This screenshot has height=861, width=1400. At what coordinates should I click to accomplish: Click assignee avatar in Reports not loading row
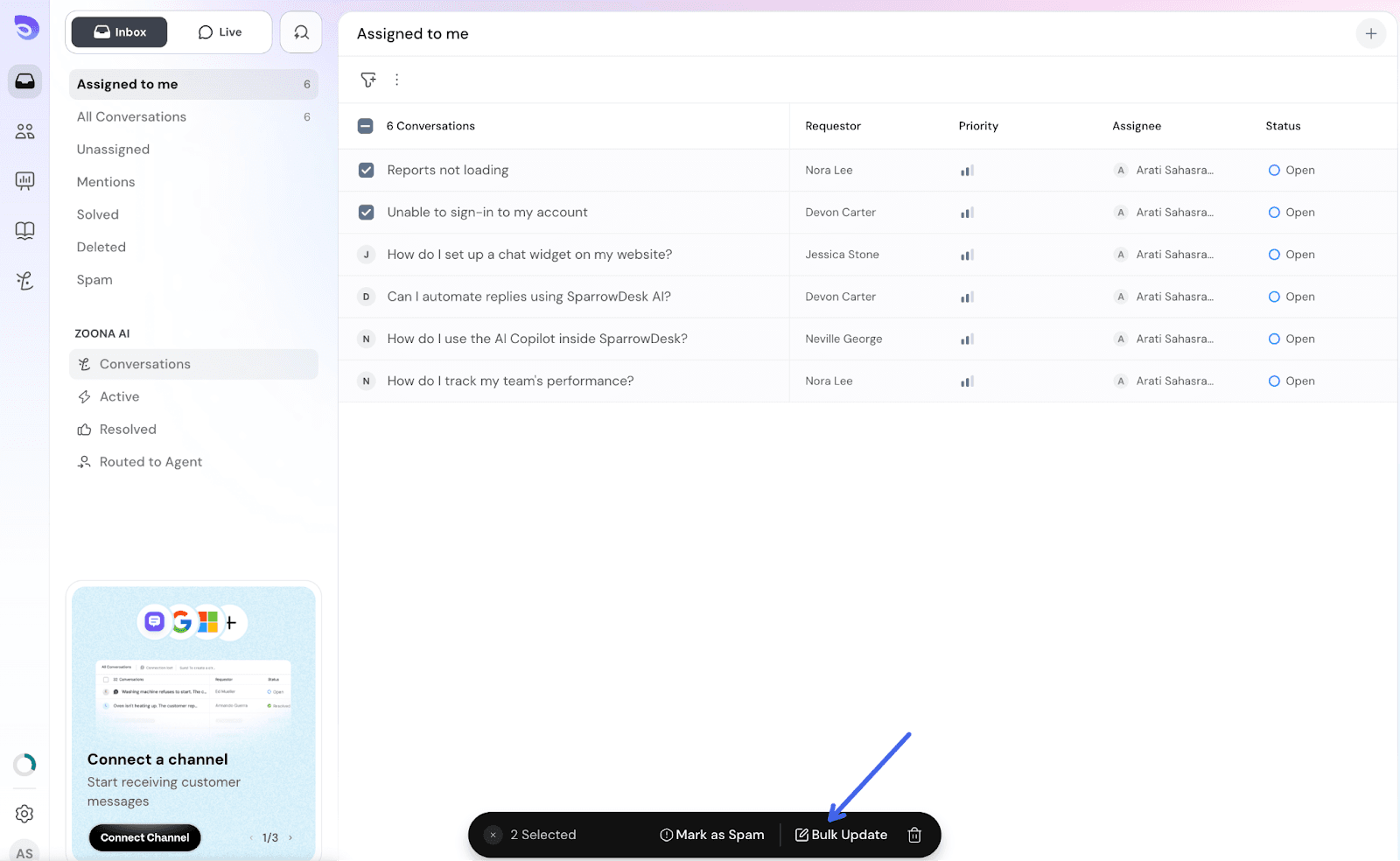click(x=1121, y=171)
